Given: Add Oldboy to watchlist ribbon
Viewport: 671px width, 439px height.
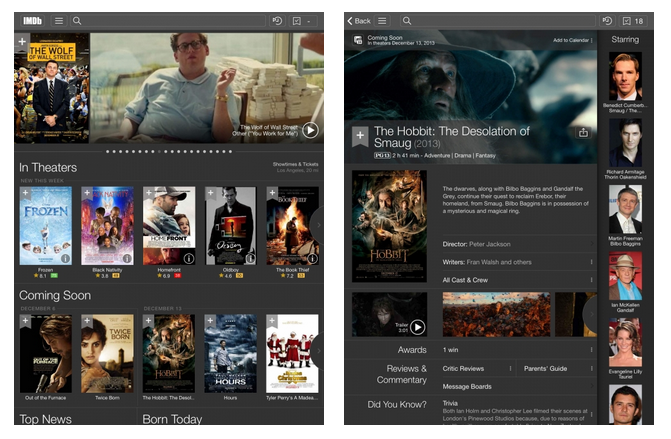Looking at the screenshot, I should coord(211,193).
